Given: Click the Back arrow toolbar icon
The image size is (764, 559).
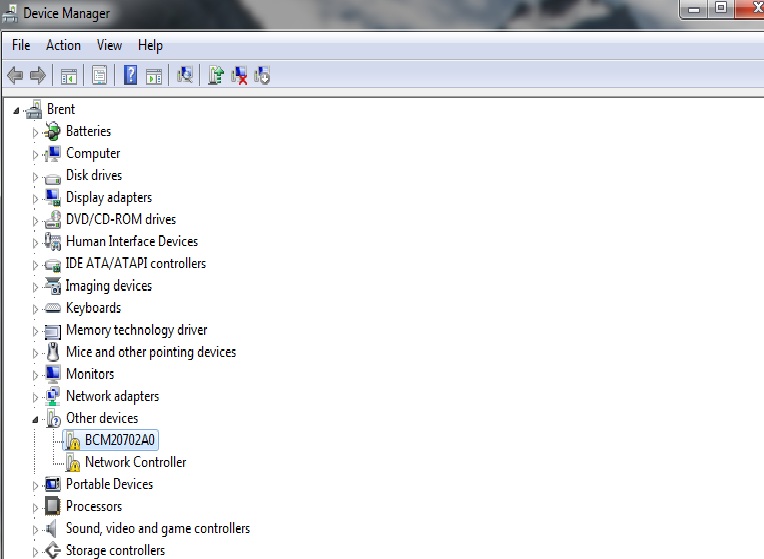Looking at the screenshot, I should tap(16, 76).
